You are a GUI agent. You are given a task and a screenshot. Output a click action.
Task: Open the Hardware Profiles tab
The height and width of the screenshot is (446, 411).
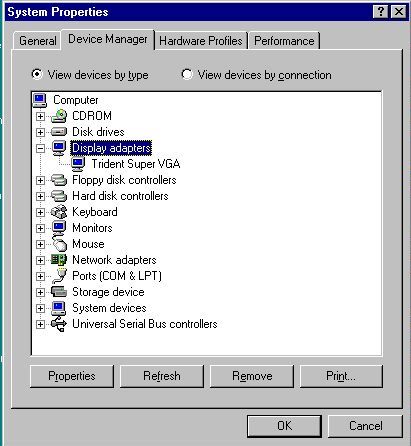click(x=201, y=41)
